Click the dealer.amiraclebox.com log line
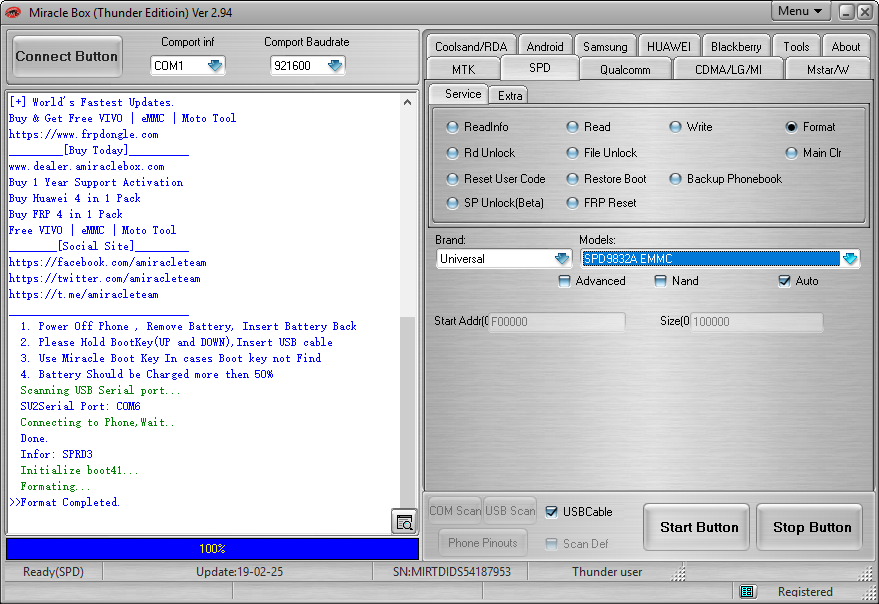Viewport: 879px width, 604px height. click(87, 167)
